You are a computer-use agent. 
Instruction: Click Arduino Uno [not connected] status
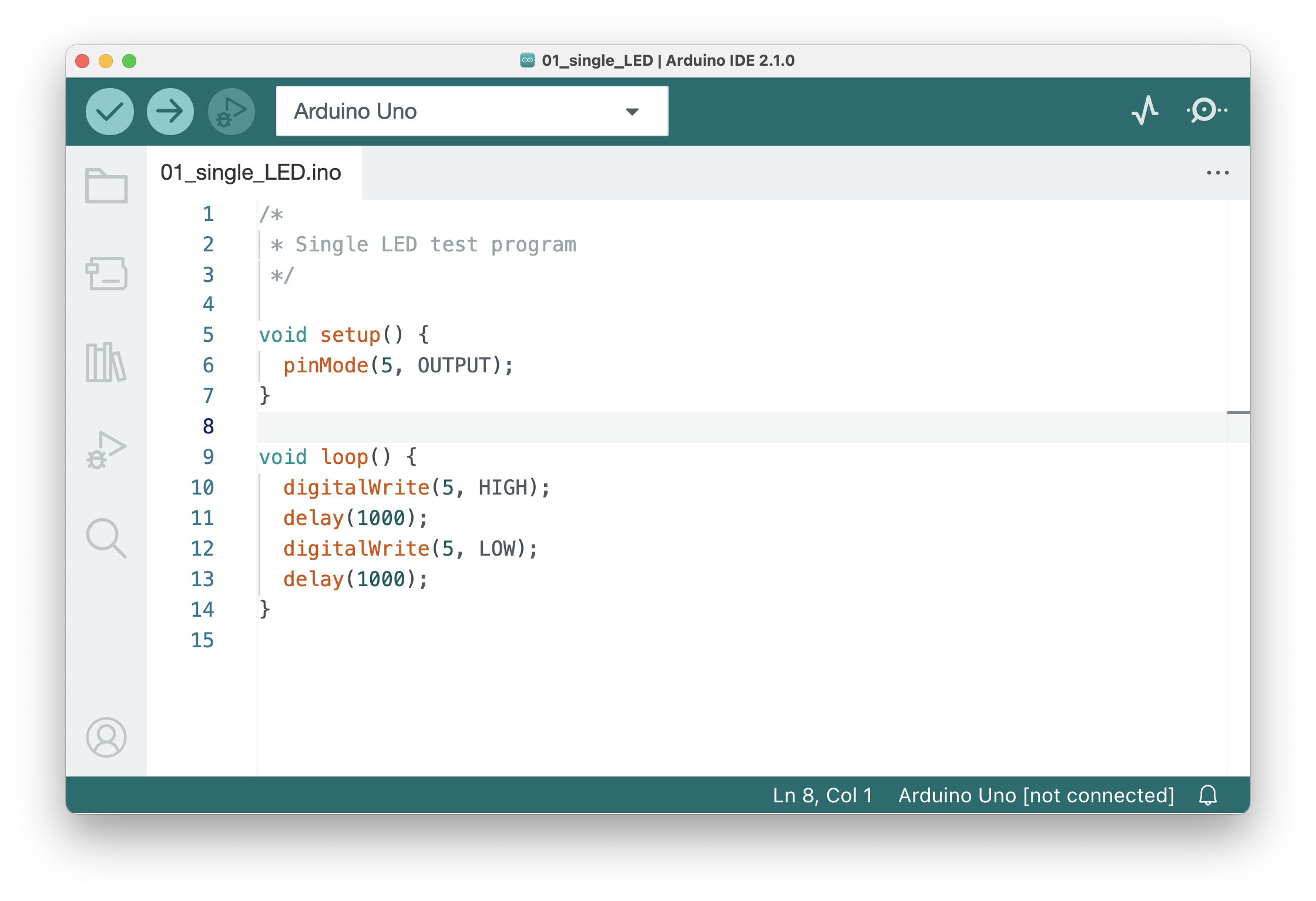pos(1036,795)
